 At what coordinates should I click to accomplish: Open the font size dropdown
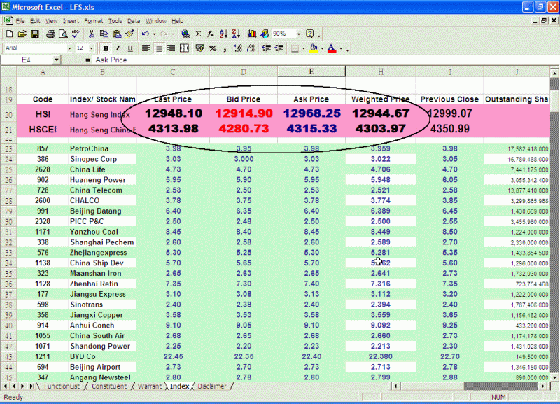point(91,48)
